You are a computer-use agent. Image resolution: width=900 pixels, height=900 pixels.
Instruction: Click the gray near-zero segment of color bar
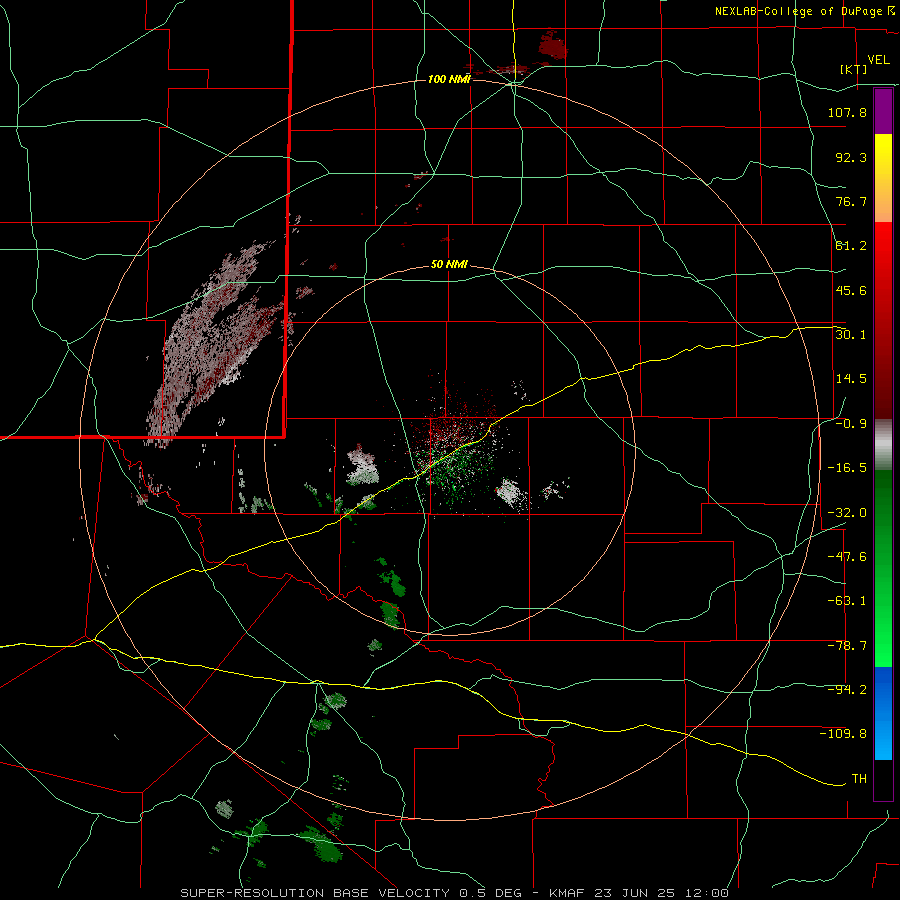click(x=883, y=445)
